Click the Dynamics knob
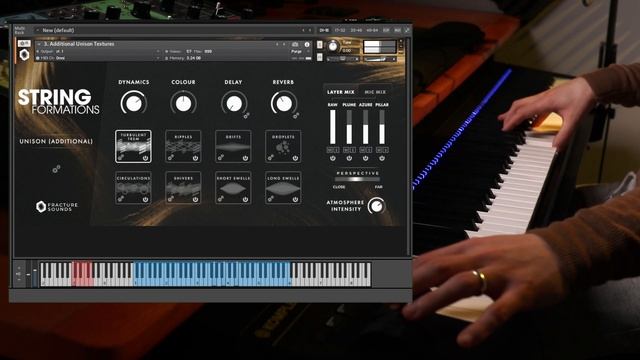640x360 pixels. [133, 103]
